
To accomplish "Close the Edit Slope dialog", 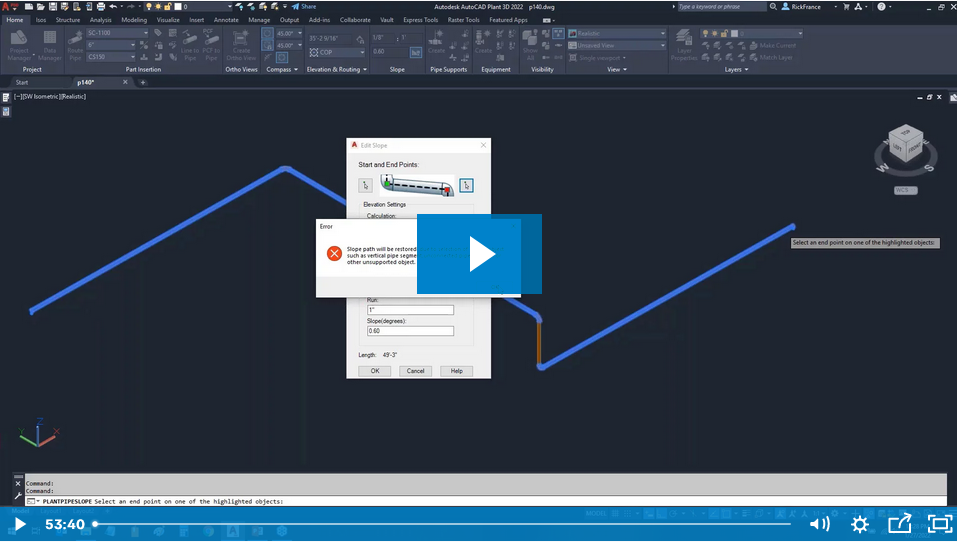I will (x=483, y=145).
